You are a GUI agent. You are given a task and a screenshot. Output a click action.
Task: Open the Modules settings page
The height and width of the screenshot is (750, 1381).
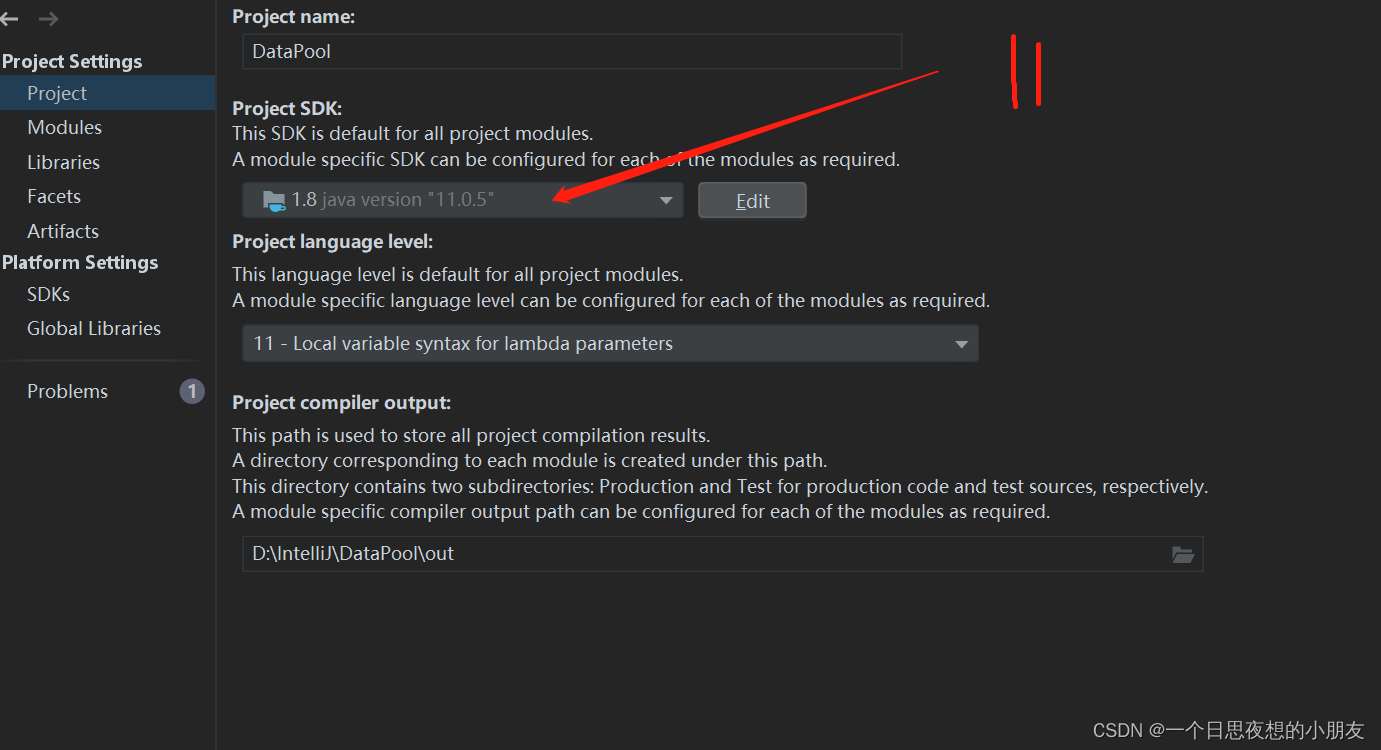65,127
